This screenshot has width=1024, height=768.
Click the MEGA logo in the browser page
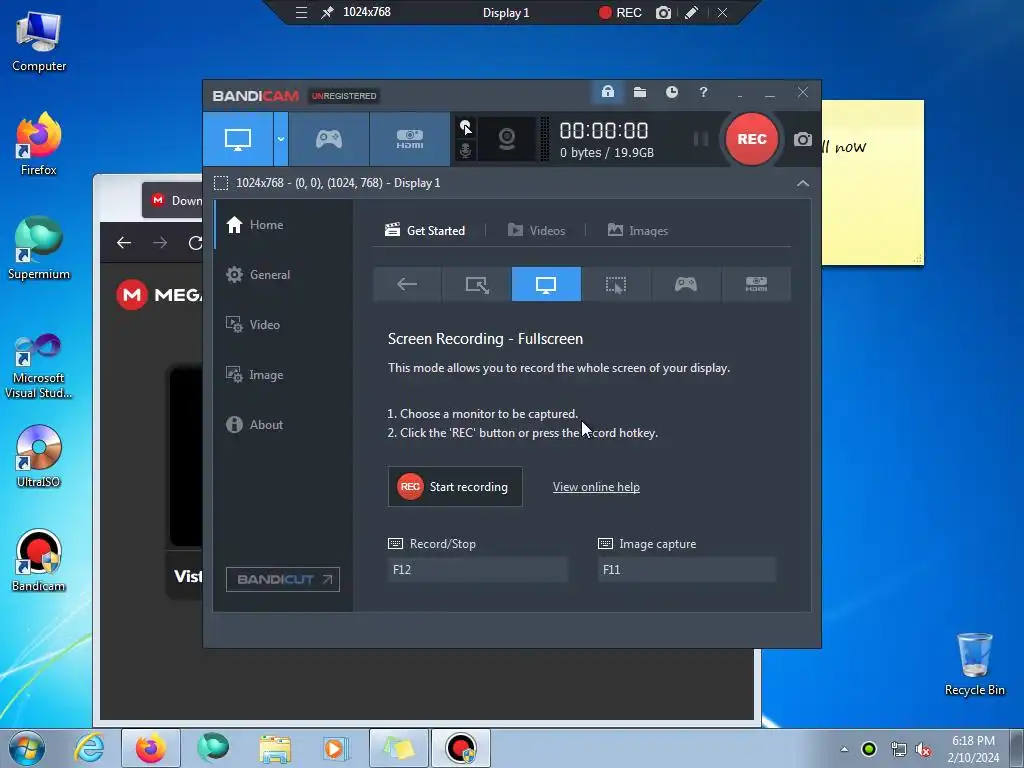(x=159, y=295)
